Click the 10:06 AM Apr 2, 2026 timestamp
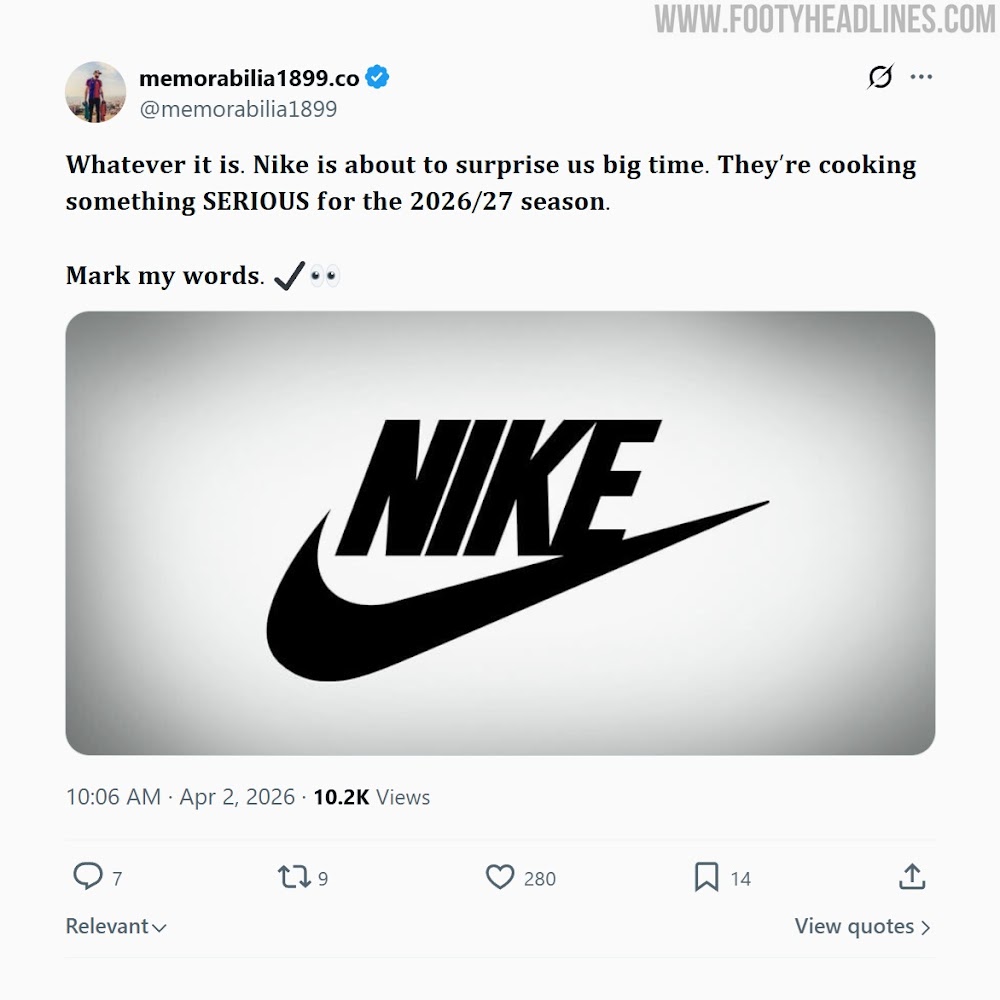 point(180,797)
